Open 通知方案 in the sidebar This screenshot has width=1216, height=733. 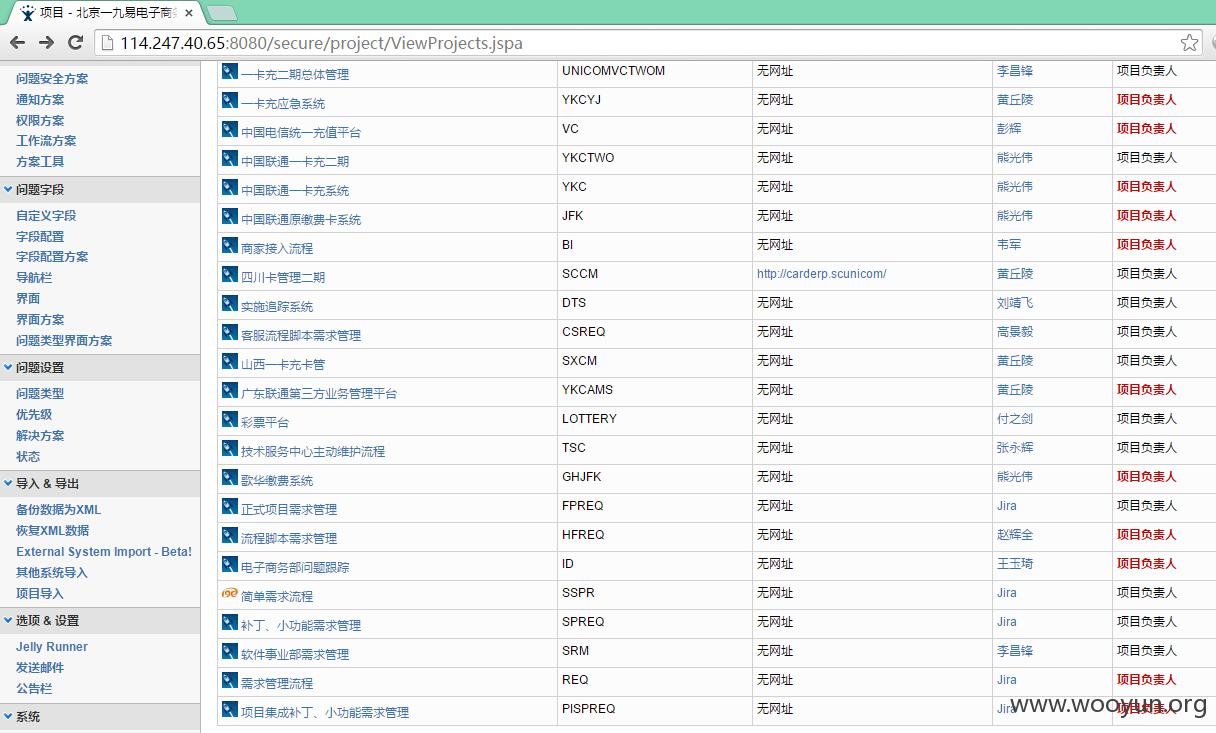coord(40,99)
